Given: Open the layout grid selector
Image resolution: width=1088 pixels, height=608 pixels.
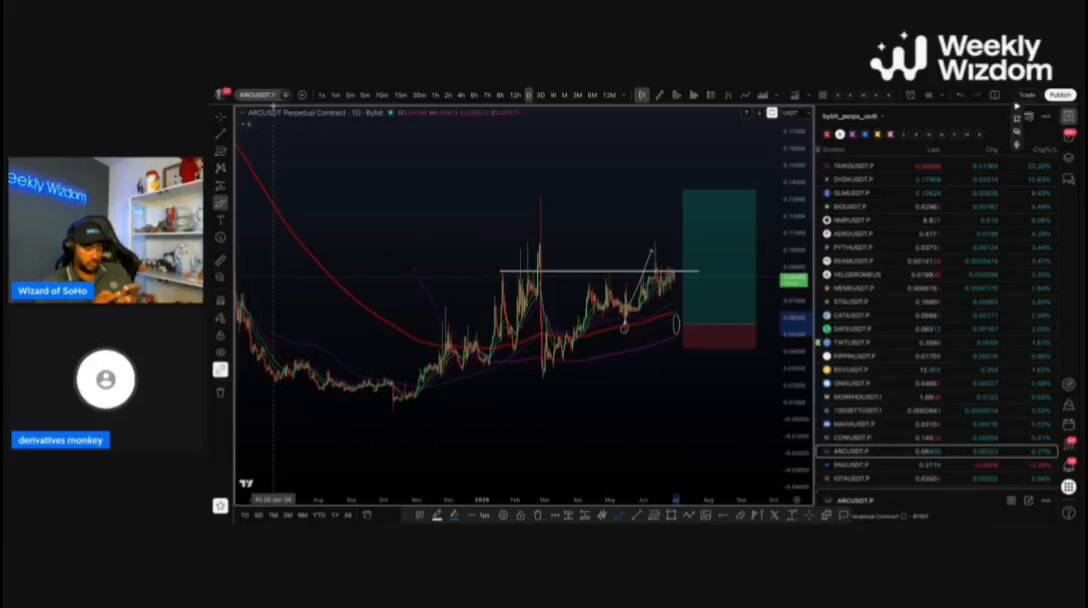Looking at the screenshot, I should click(994, 95).
